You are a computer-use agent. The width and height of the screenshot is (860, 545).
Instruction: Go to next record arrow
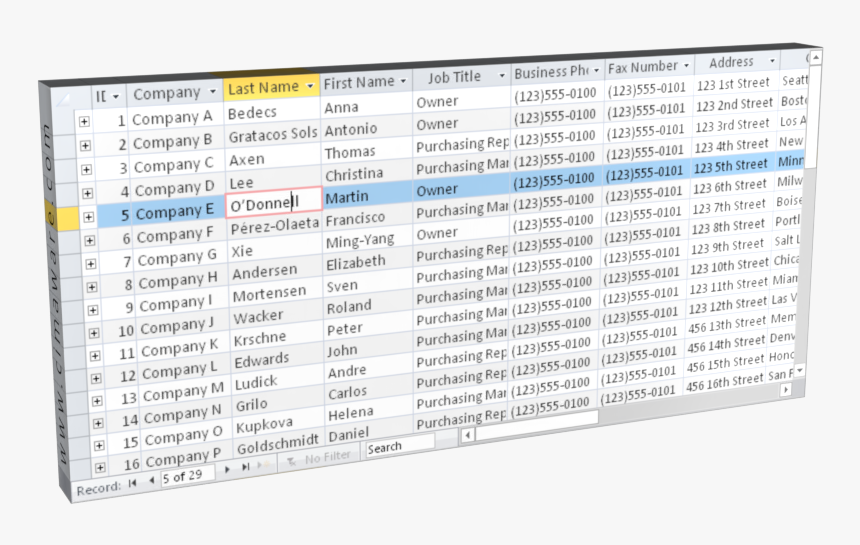tap(227, 468)
